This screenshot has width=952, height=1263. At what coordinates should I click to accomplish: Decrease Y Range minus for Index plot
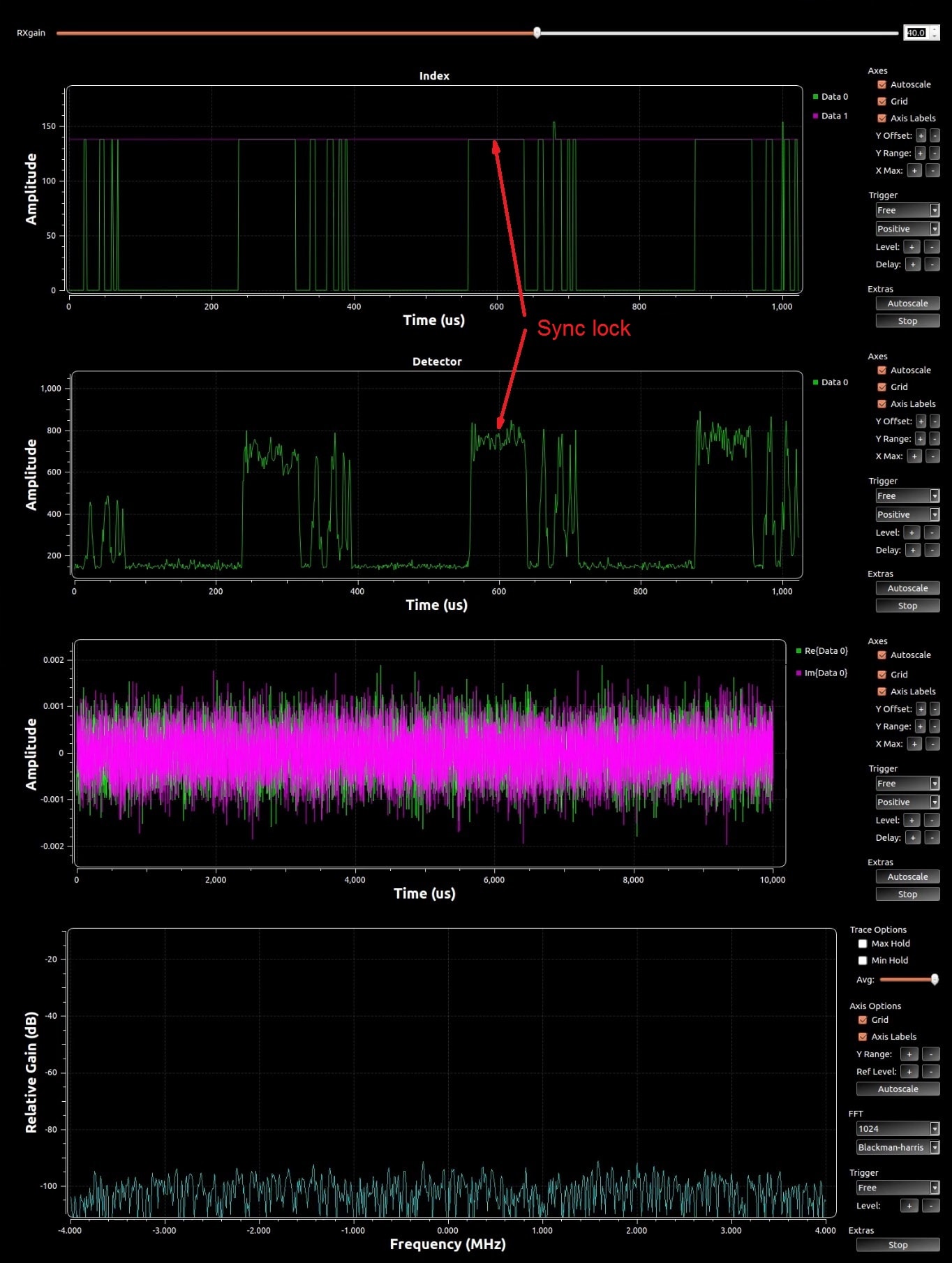(x=935, y=154)
